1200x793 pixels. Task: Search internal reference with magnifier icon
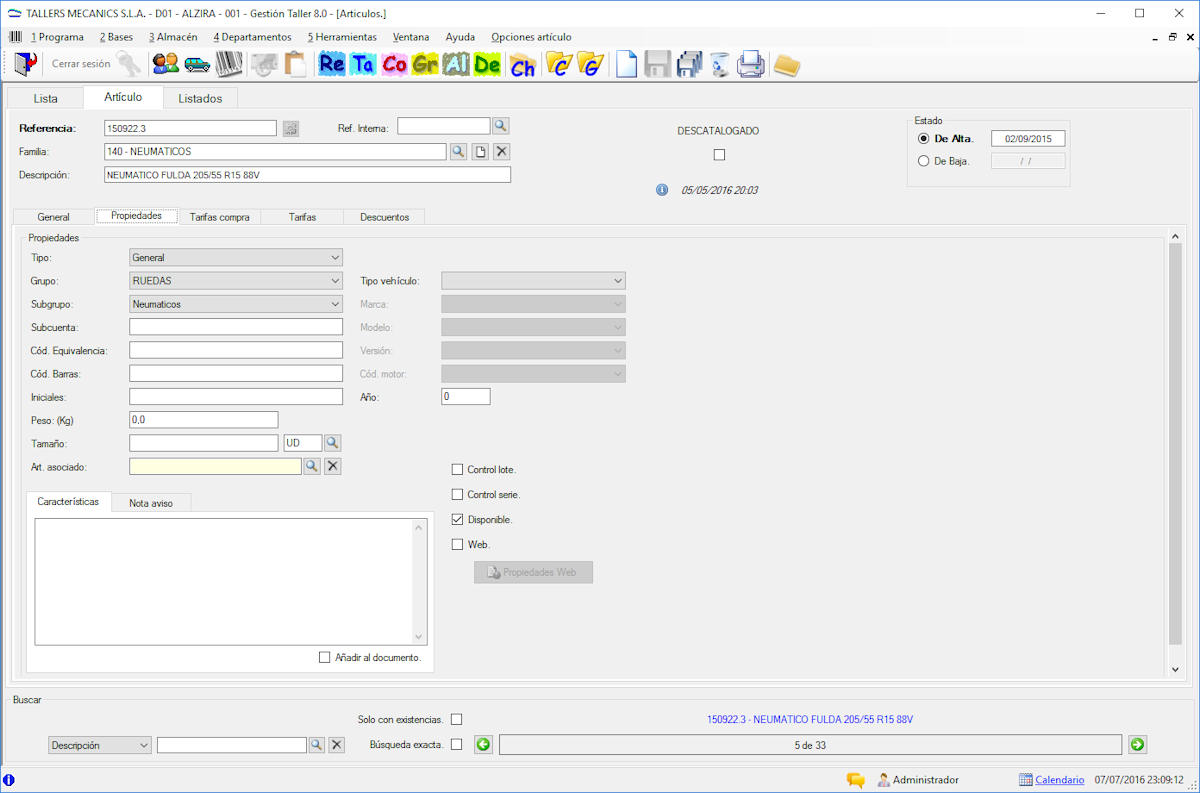point(501,126)
